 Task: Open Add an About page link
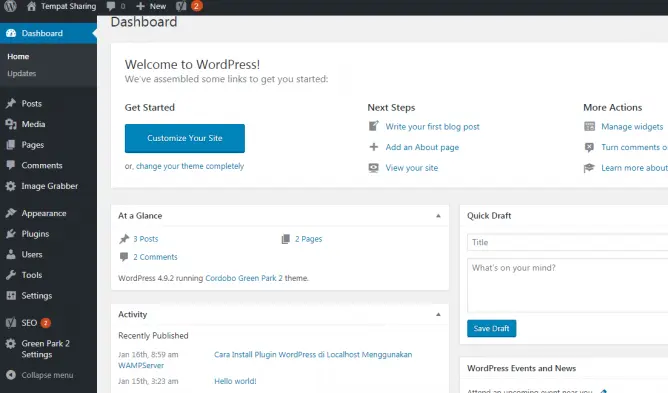pos(422,147)
